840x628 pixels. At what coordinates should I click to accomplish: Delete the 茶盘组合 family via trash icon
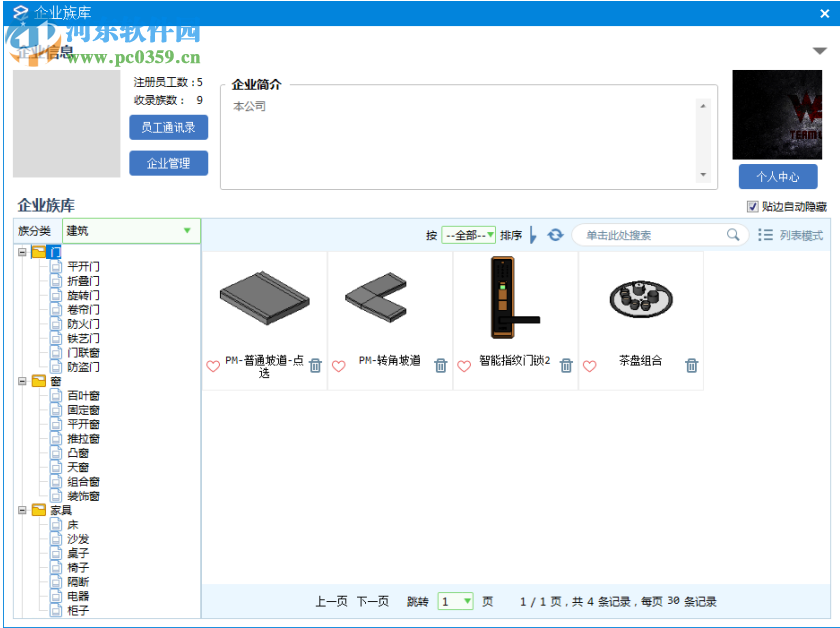[690, 366]
